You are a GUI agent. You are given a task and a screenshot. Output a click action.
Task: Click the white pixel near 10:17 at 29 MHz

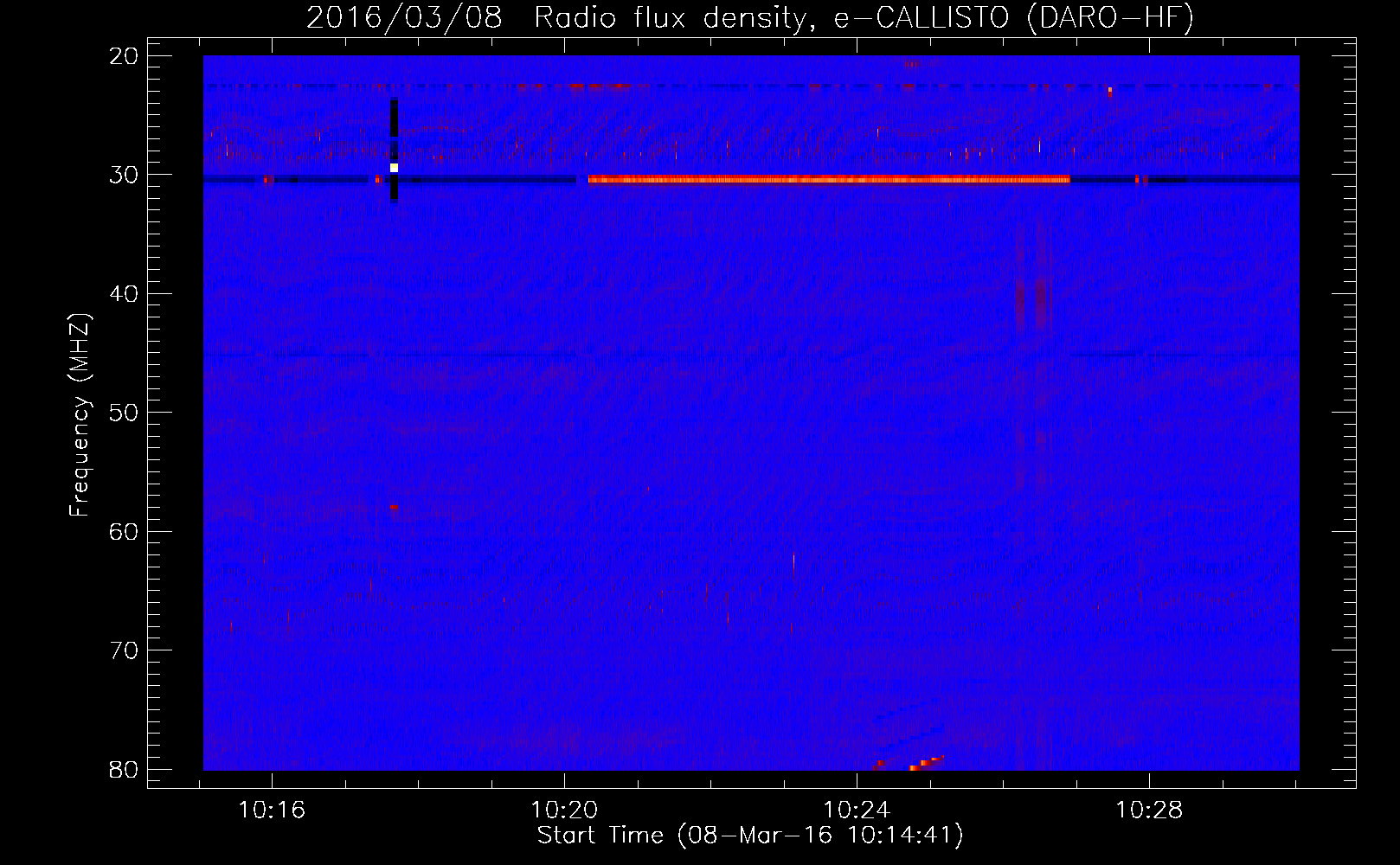[x=394, y=168]
